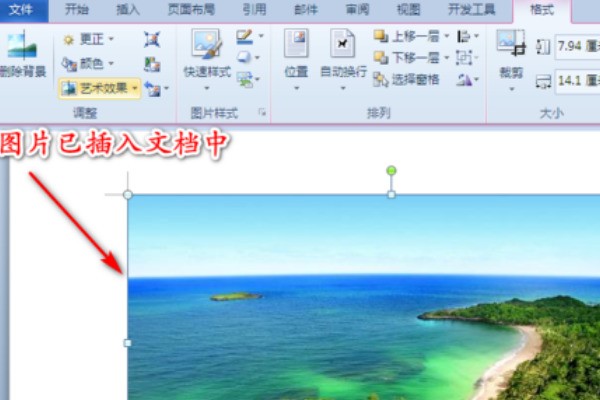Screen dimensions: 600x400
Task: Expand the 下移一层 dropdown arrow
Action: 447,58
